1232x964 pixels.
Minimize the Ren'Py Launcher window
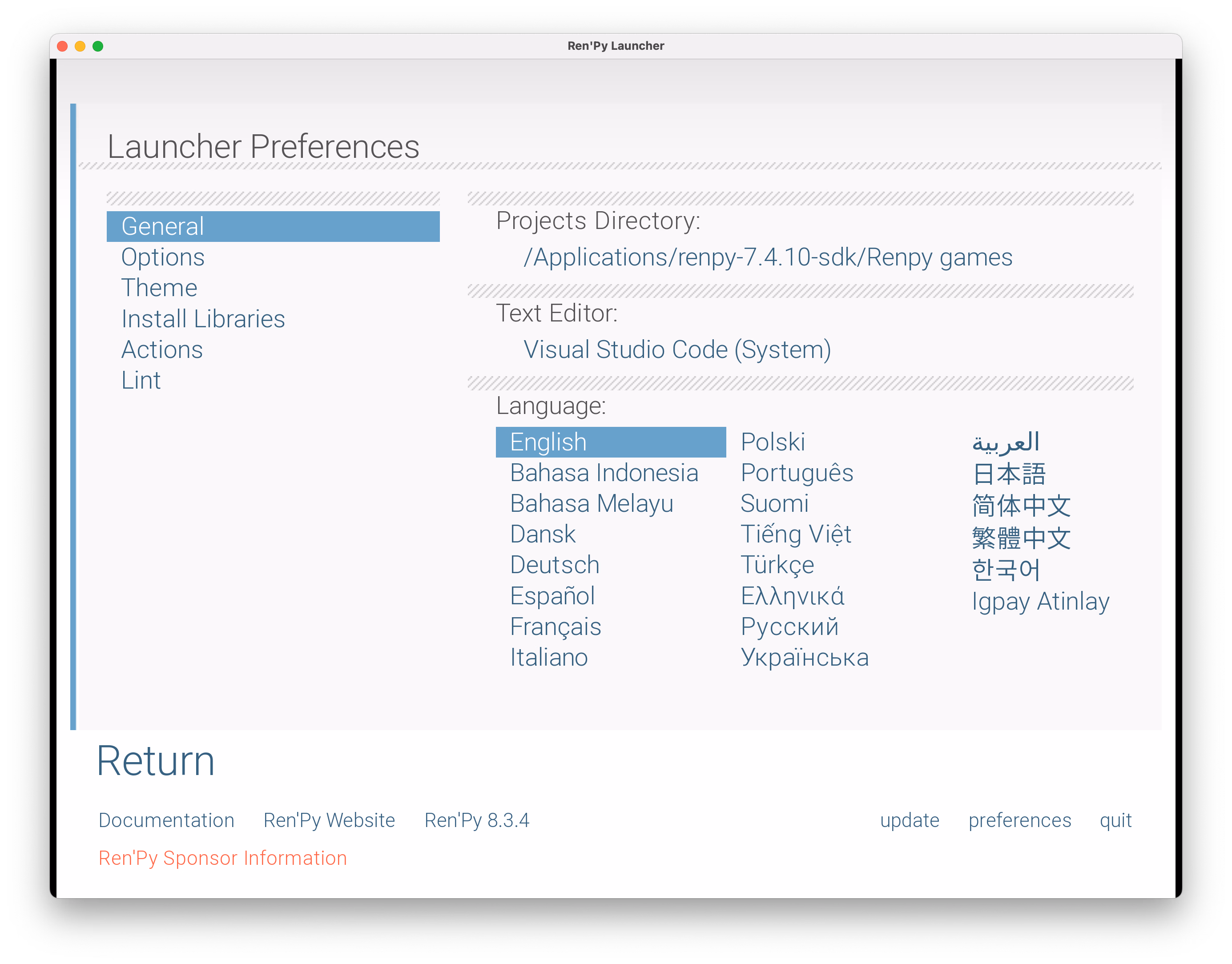coord(80,46)
